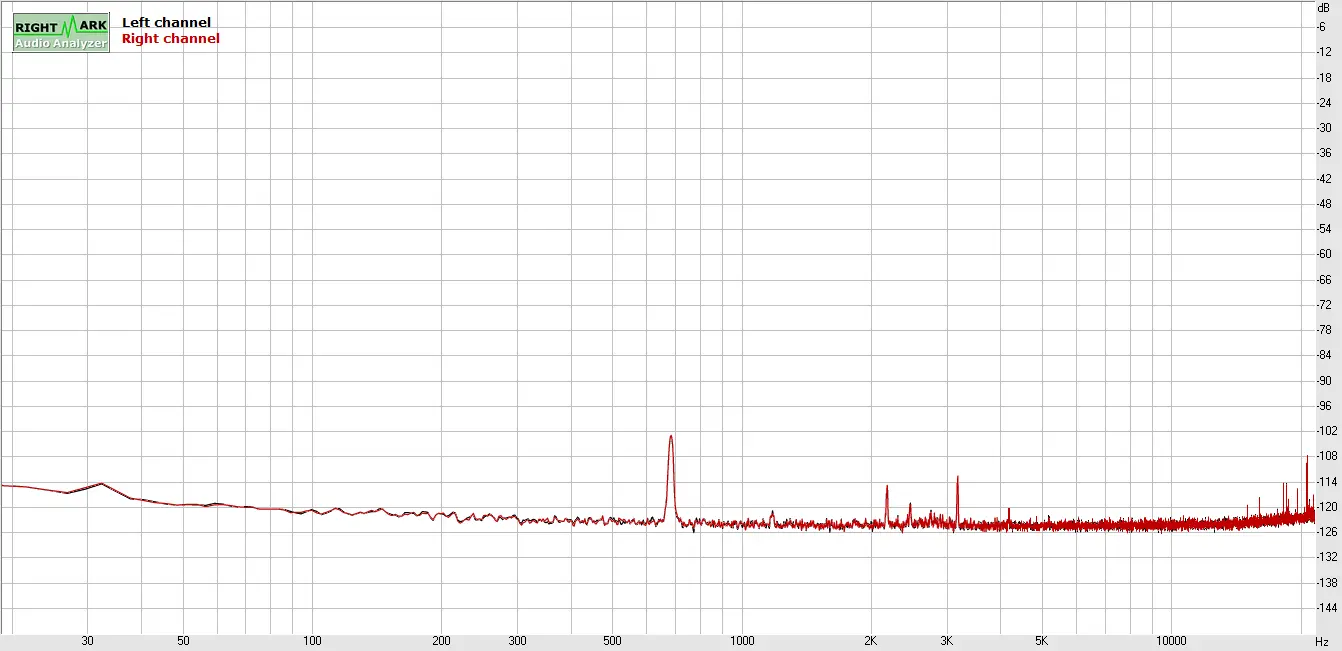
Task: Click the -144 level axis label
Action: point(1325,608)
